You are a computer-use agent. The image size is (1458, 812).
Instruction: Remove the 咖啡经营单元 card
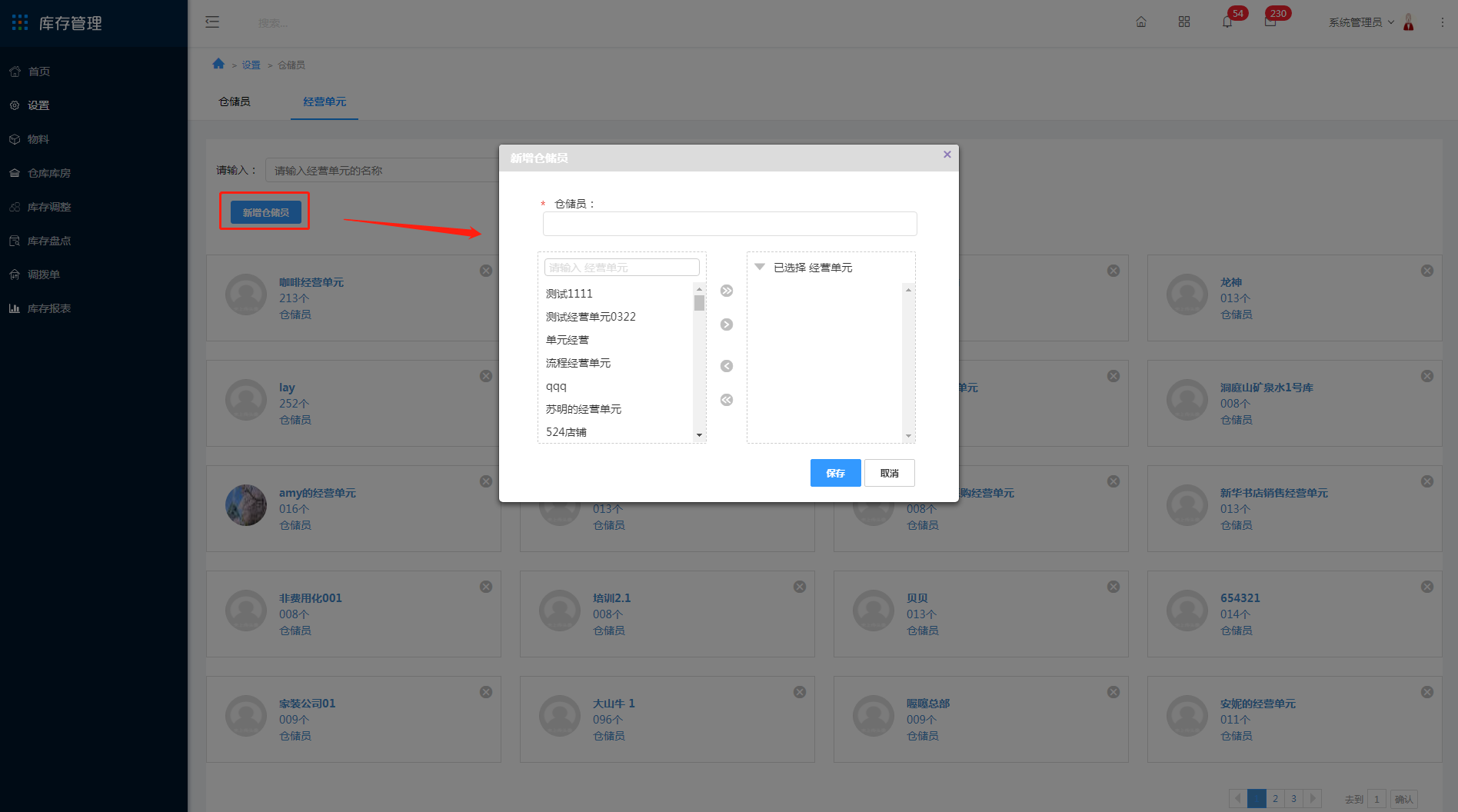point(486,271)
